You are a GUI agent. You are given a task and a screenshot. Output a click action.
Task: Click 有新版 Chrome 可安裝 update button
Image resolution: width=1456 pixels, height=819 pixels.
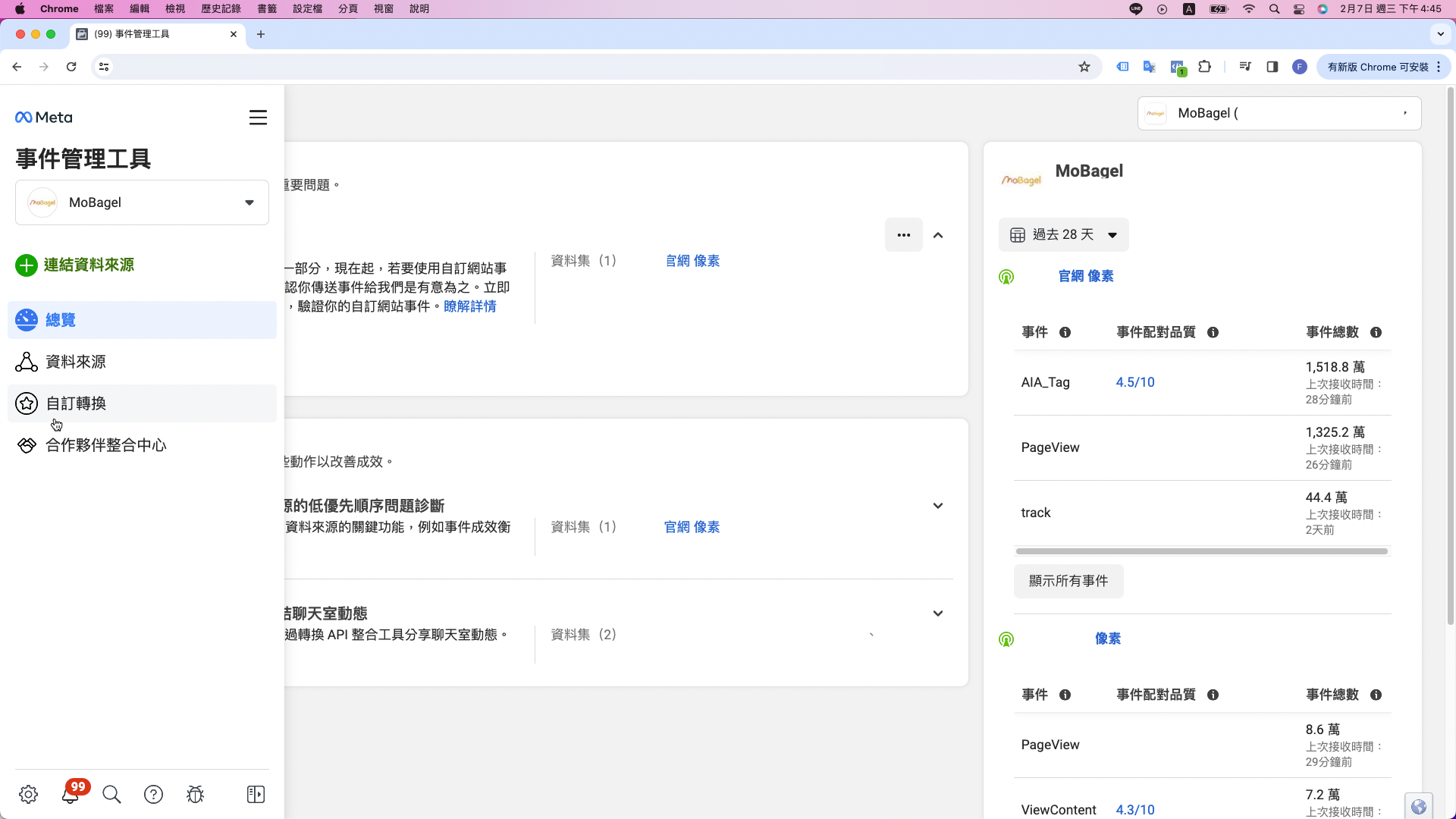1384,67
